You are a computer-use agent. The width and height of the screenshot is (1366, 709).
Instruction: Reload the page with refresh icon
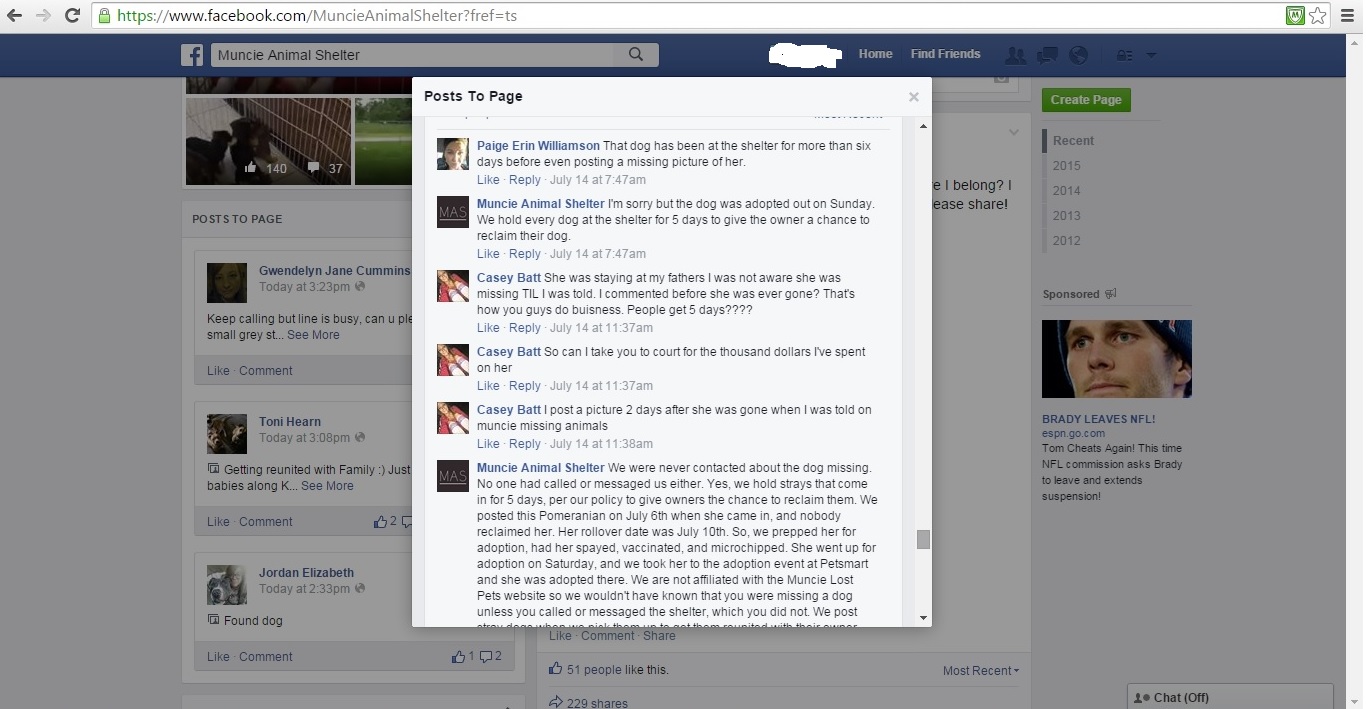(x=72, y=16)
